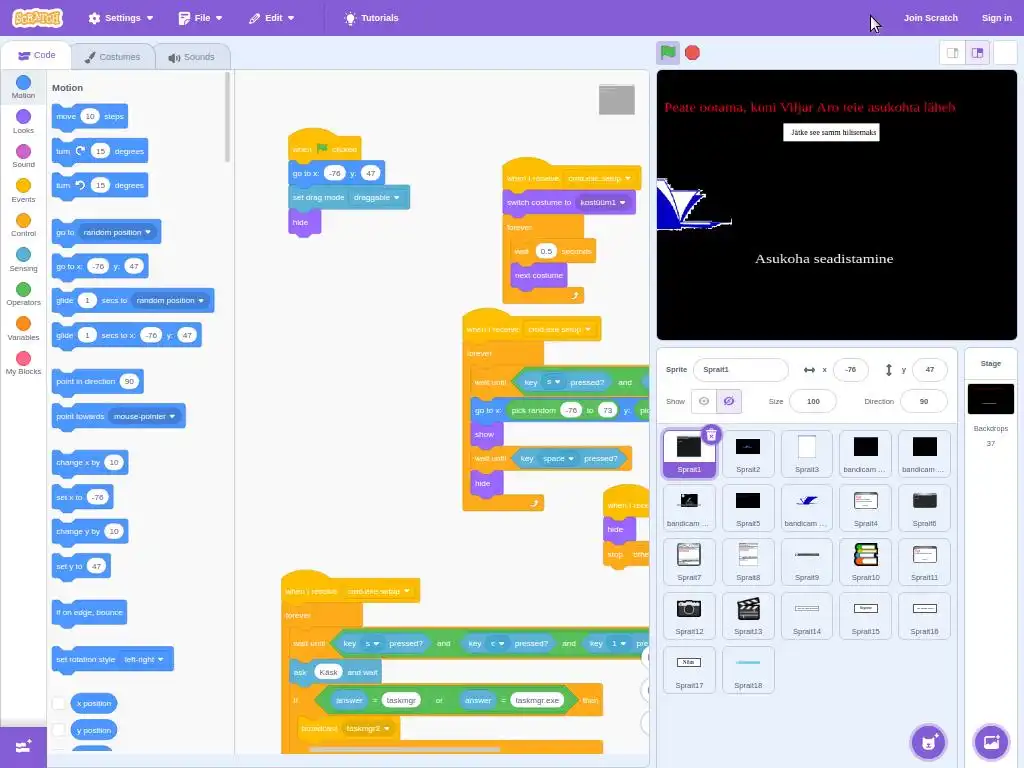
Task: Set sprite visibility to hidden (crossed eye)
Action: [729, 401]
